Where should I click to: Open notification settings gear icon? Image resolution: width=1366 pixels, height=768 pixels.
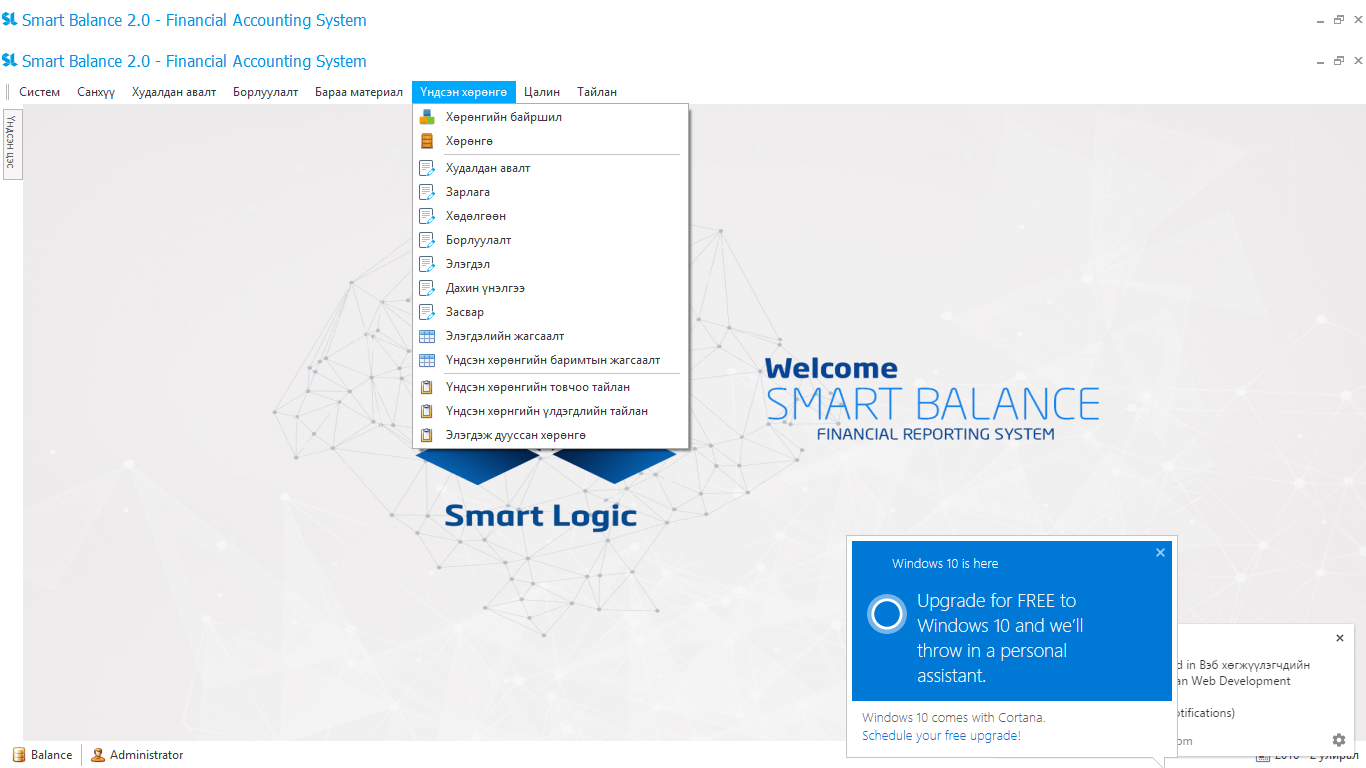[x=1339, y=740]
